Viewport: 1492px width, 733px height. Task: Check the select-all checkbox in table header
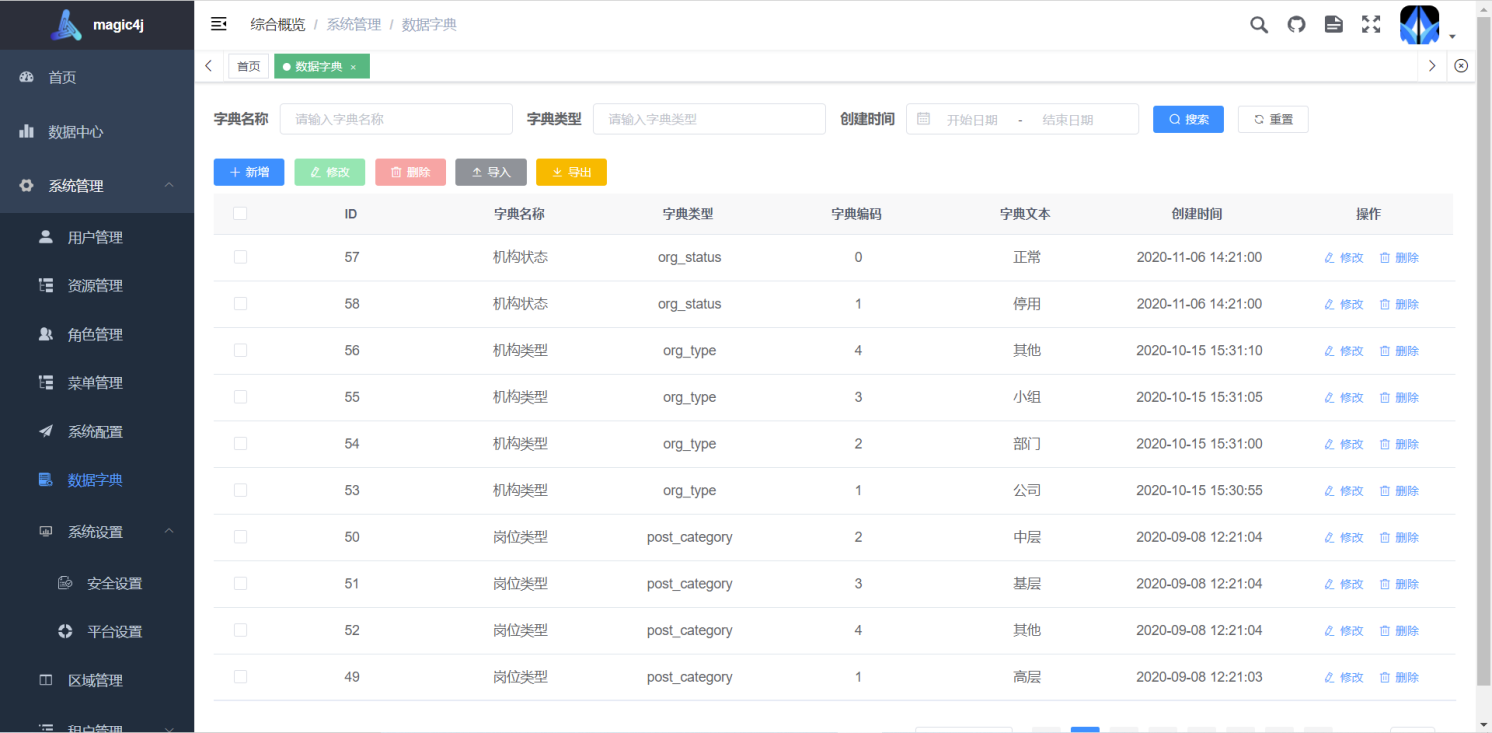[x=240, y=213]
